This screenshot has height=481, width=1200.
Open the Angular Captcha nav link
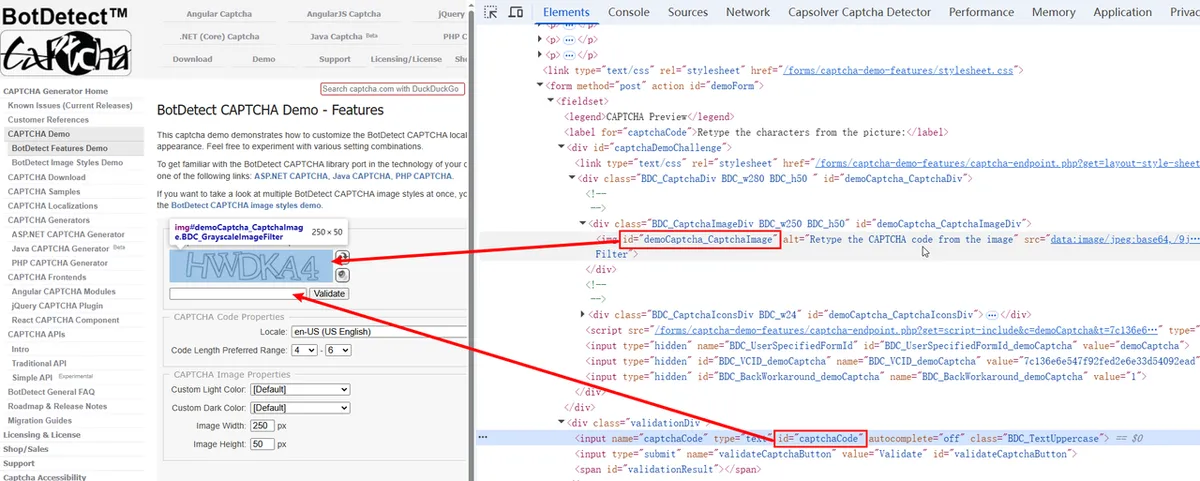[x=219, y=15]
